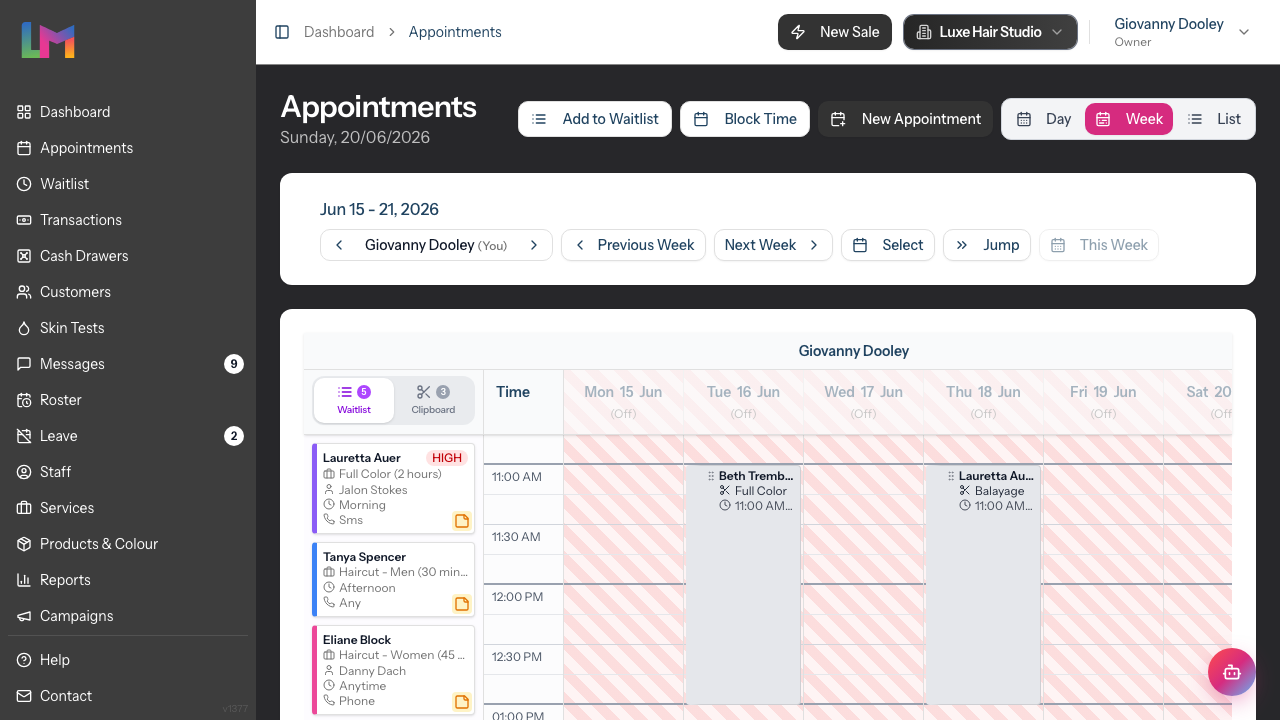Viewport: 1280px width, 720px height.
Task: Click the New Appointment button
Action: click(x=906, y=119)
